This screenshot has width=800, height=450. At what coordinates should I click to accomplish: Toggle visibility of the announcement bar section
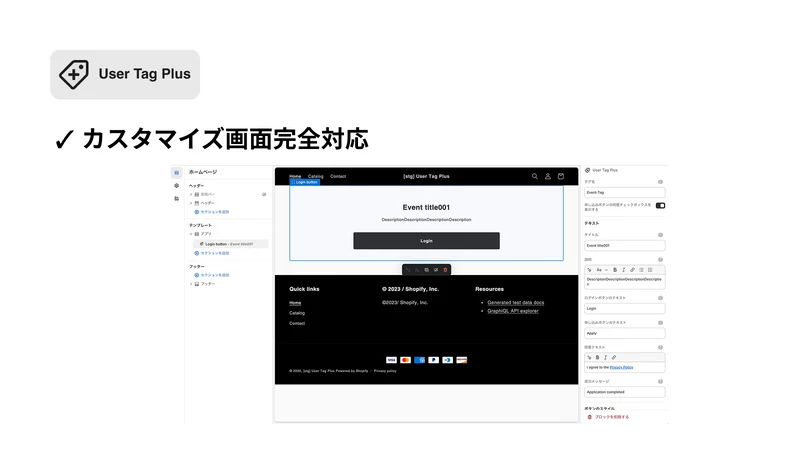pyautogui.click(x=264, y=194)
